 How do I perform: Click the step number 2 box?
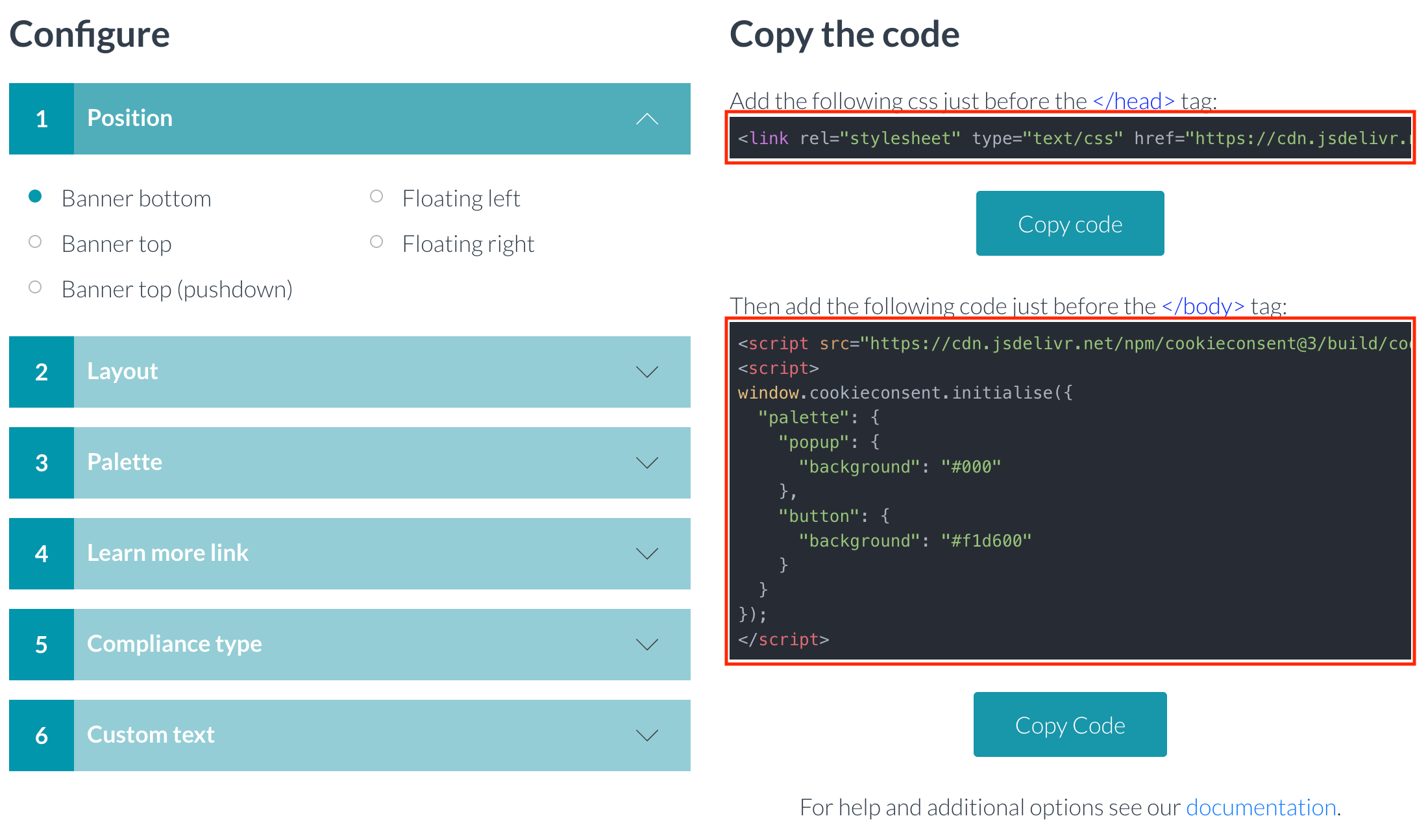tap(42, 372)
